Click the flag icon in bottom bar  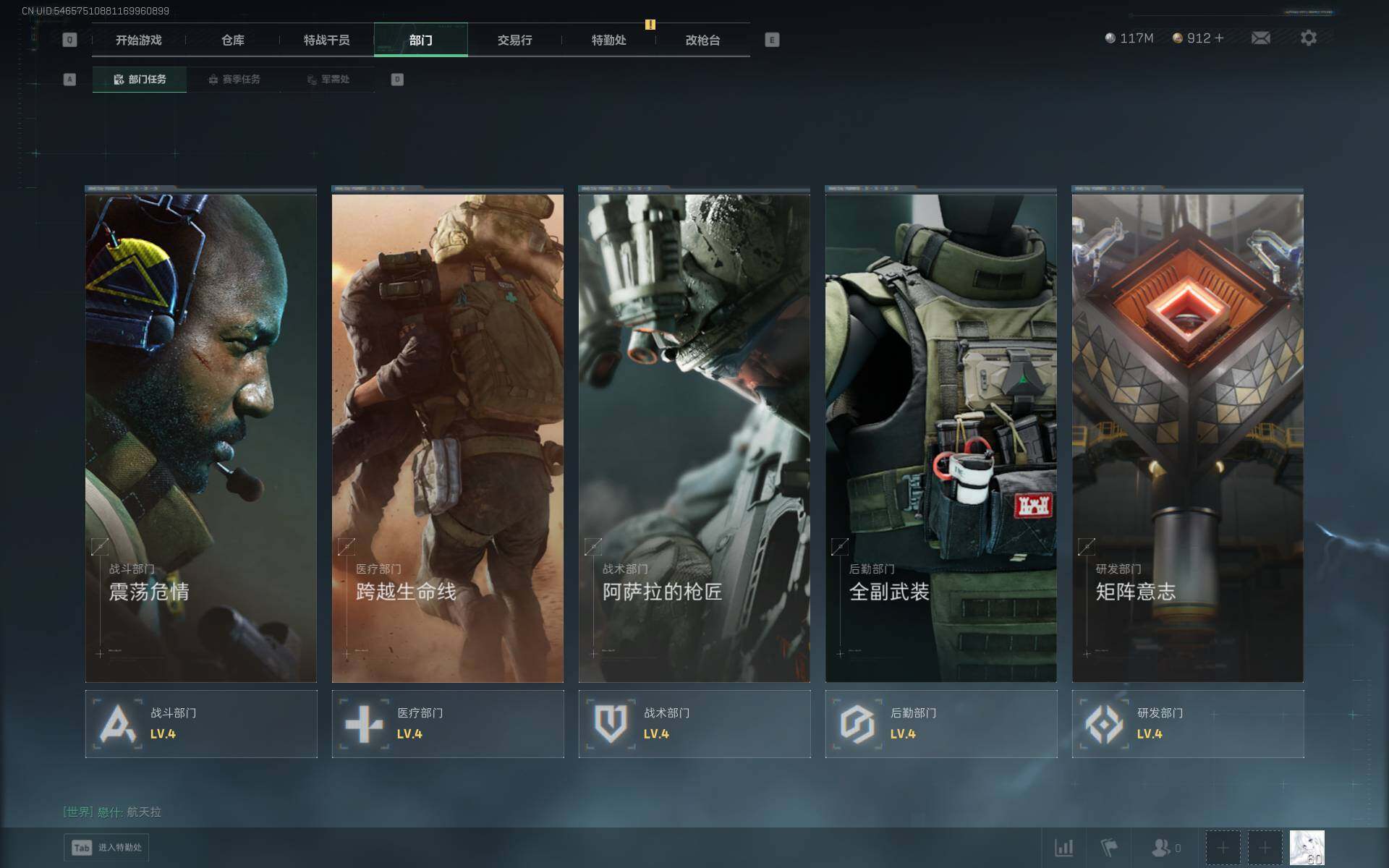[1108, 847]
